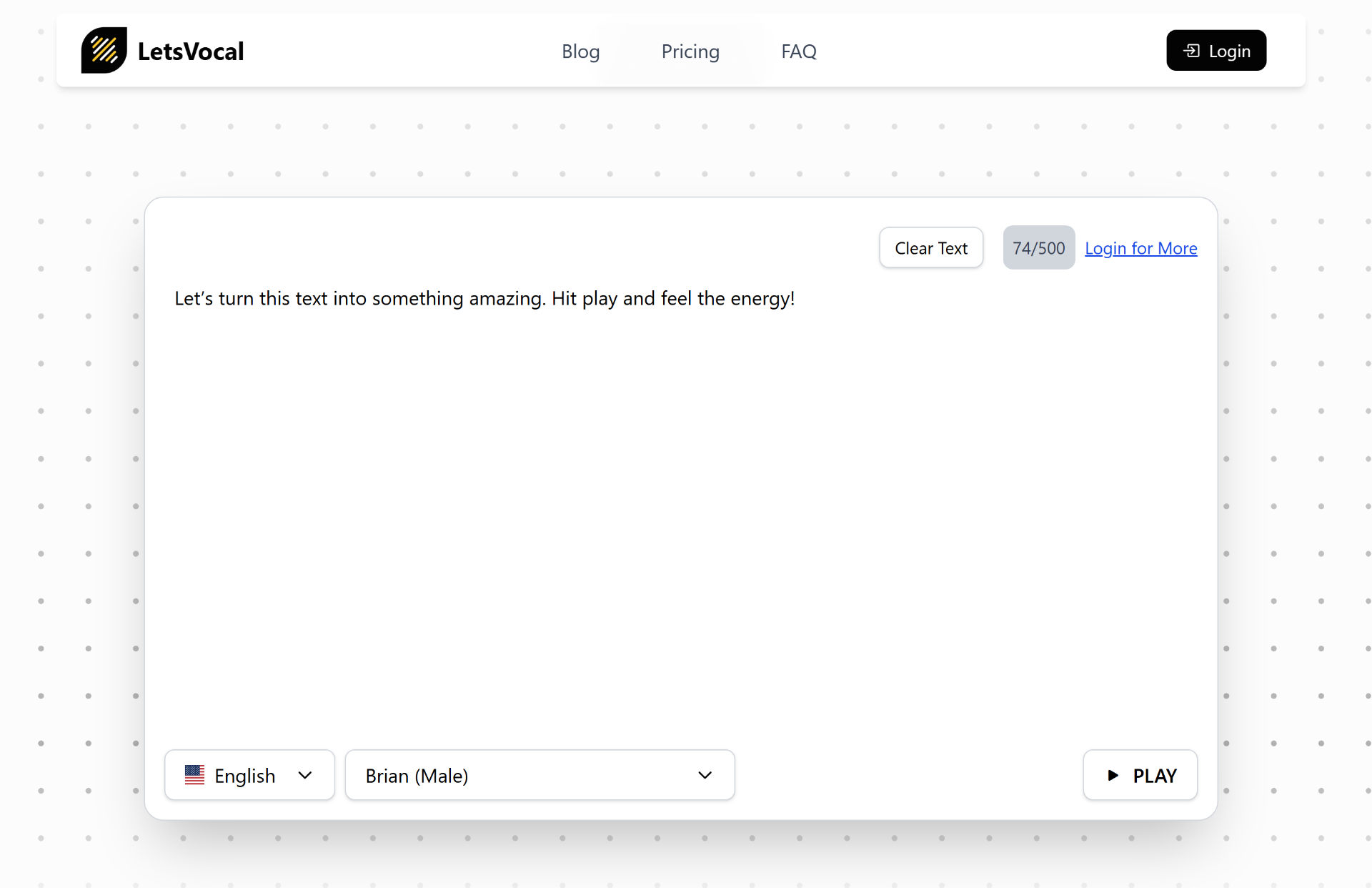
Task: Place cursor after 'feel the energy!'
Action: [797, 299]
